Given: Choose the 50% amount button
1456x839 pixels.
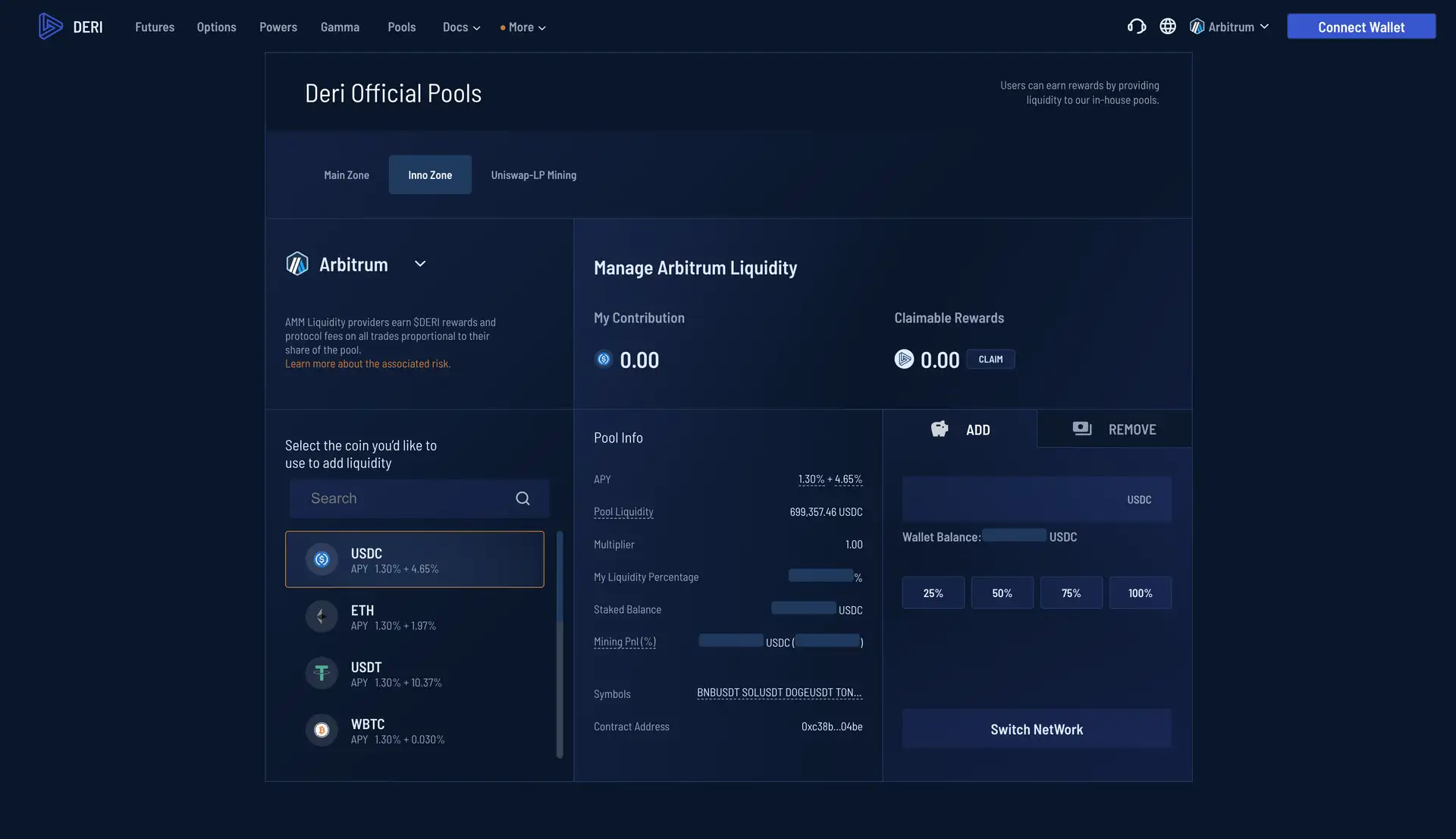Looking at the screenshot, I should tap(1002, 593).
